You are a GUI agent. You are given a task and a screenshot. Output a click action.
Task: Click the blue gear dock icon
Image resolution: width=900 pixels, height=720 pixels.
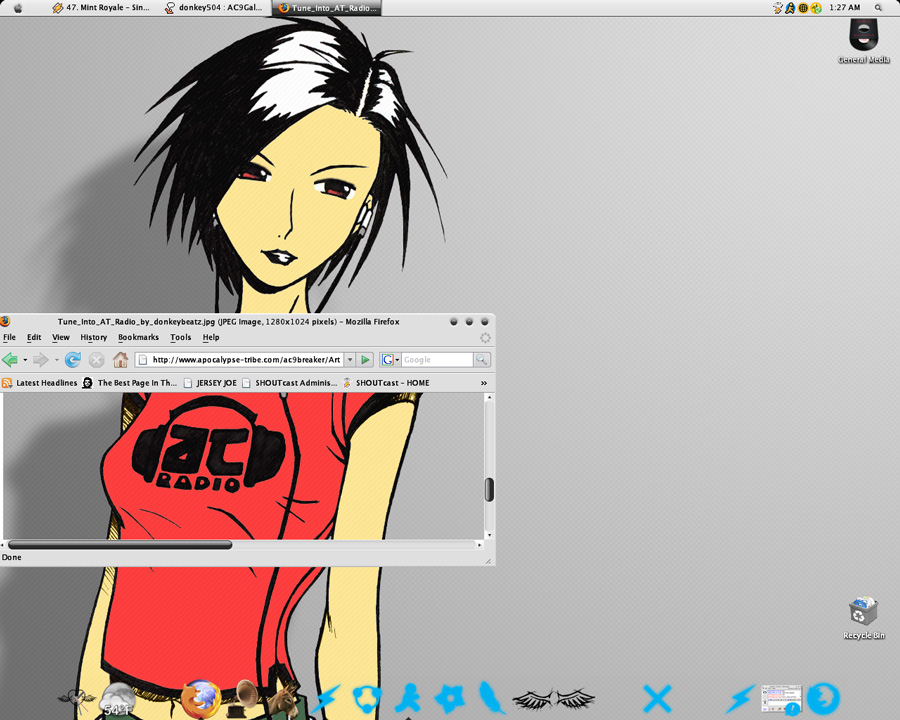tap(449, 698)
